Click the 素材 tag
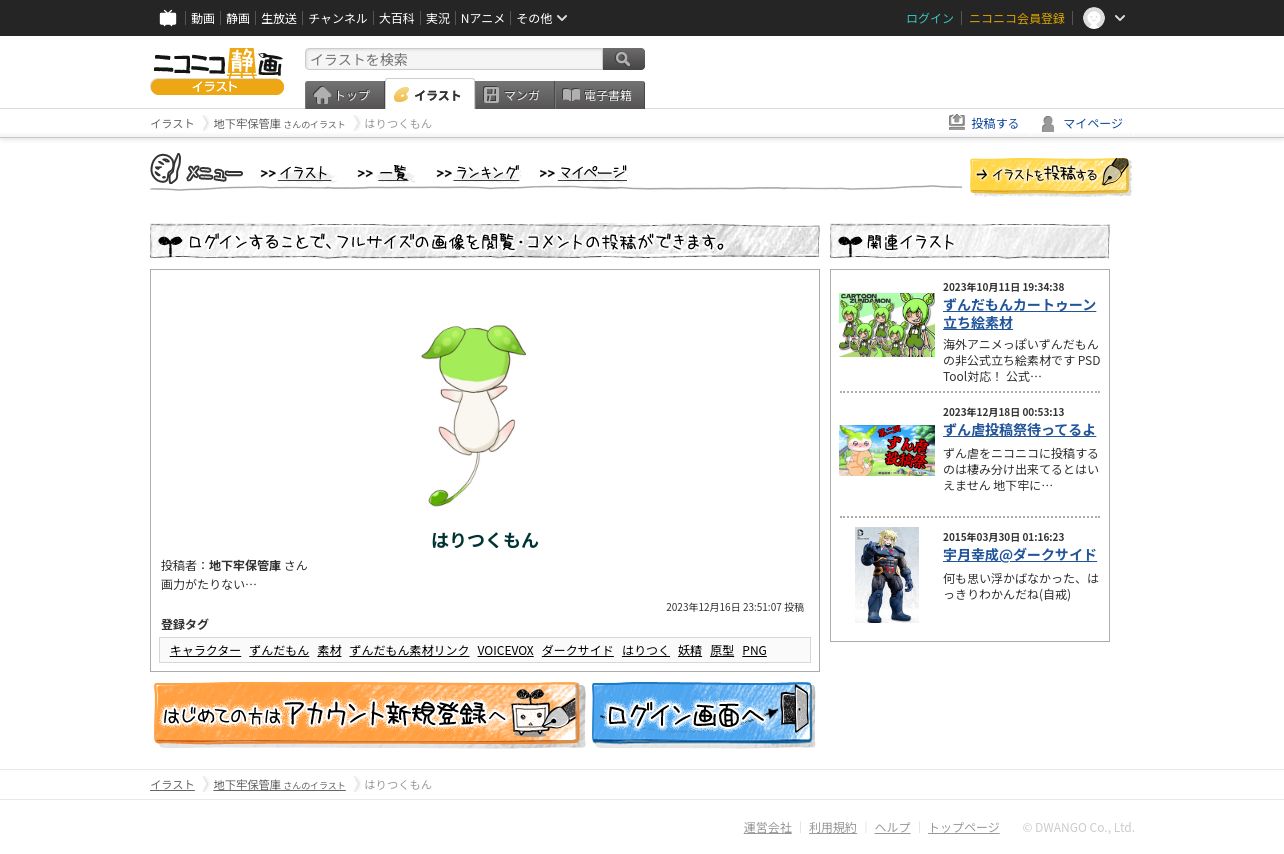 point(329,650)
